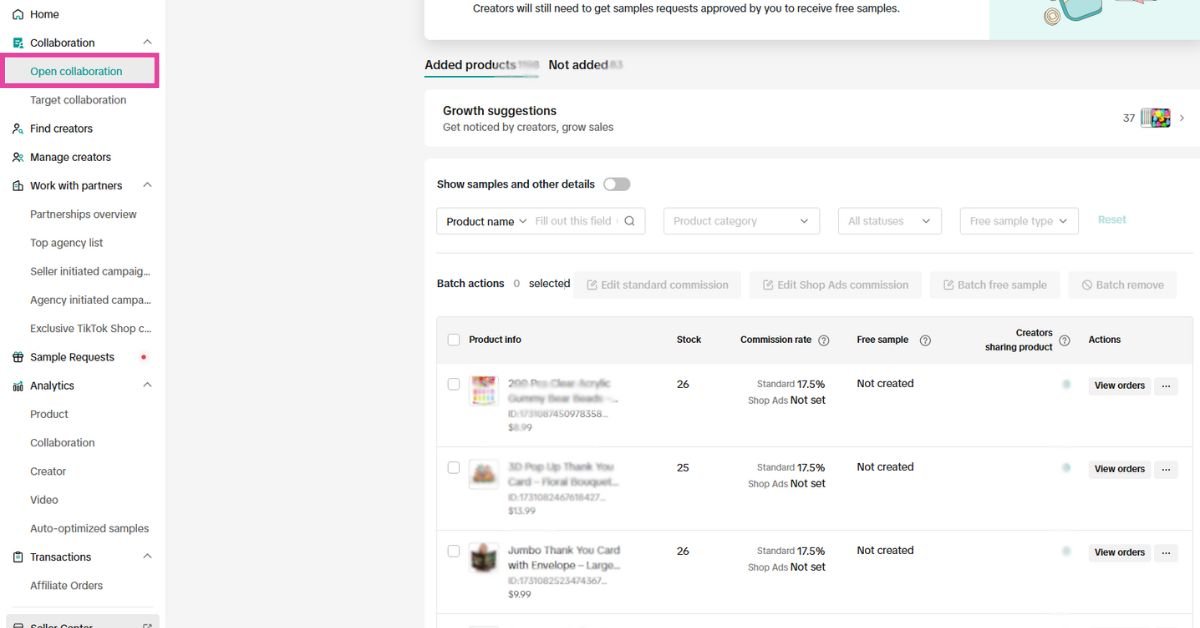
Task: Open more options for the Gummy Bear Beads row
Action: (x=1166, y=386)
